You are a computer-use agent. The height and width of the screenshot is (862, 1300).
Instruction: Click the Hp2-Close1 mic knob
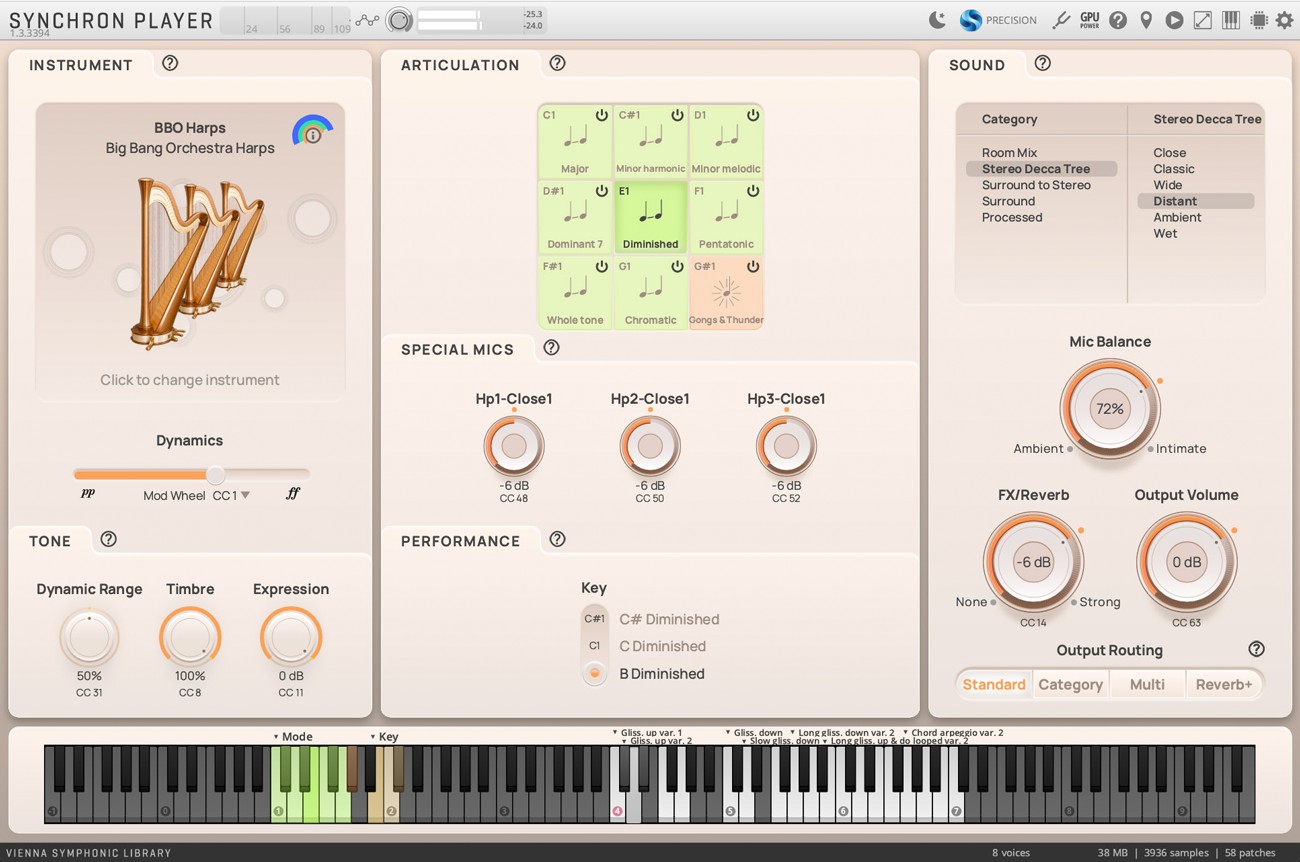click(650, 446)
